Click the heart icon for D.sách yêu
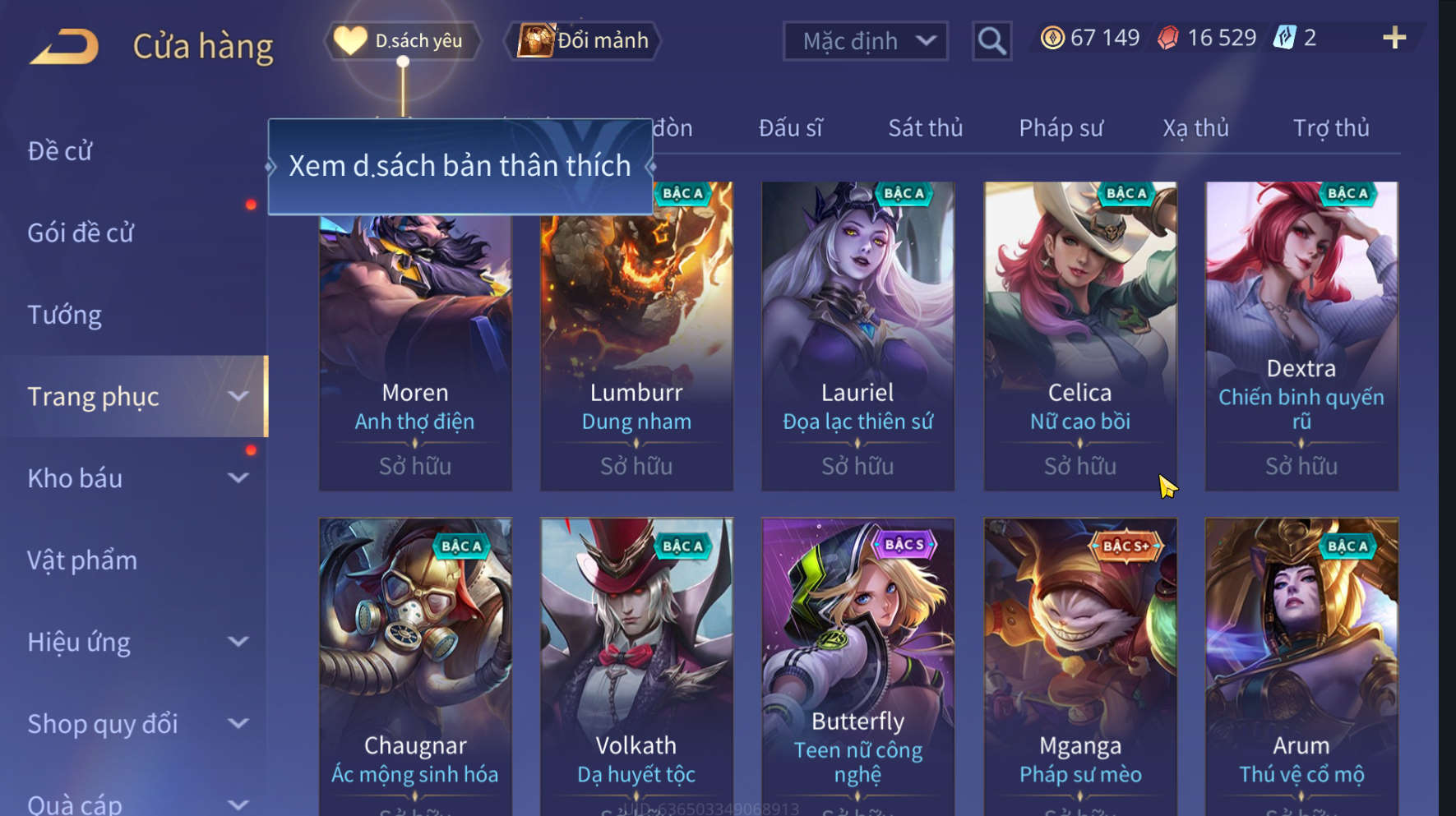The image size is (1456, 816). coord(350,40)
